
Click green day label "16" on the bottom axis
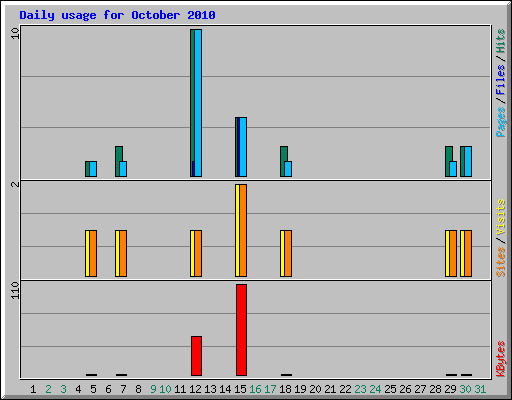pyautogui.click(x=255, y=389)
